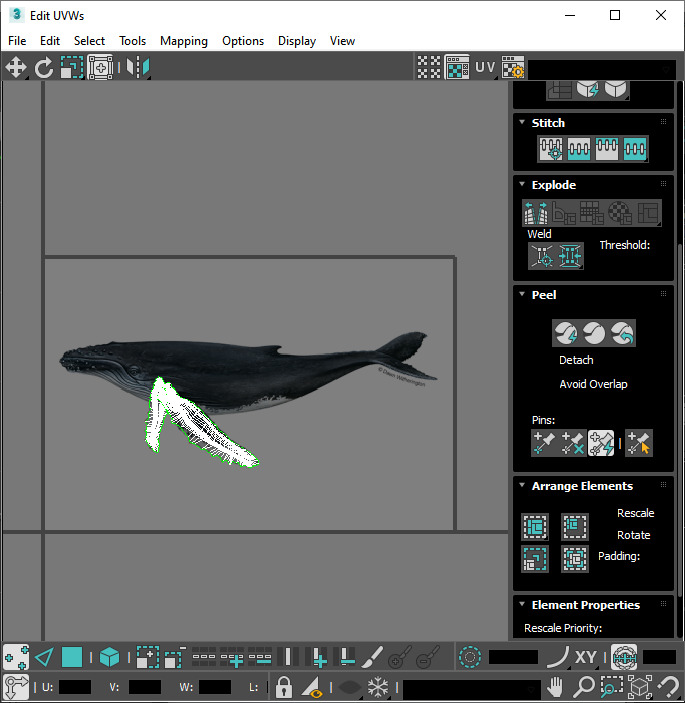This screenshot has width=685, height=703.
Task: Collapse the Peel rollout
Action: (522, 294)
